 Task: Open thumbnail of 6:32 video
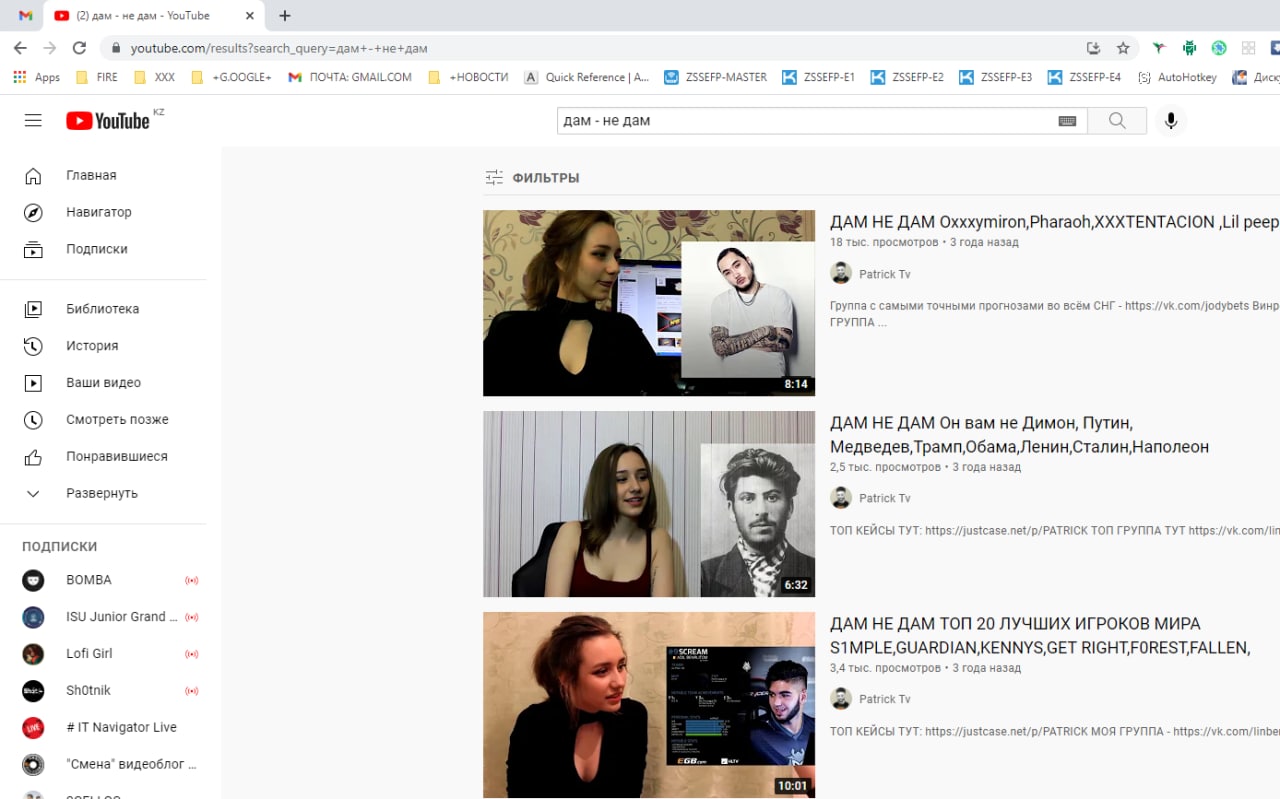649,504
